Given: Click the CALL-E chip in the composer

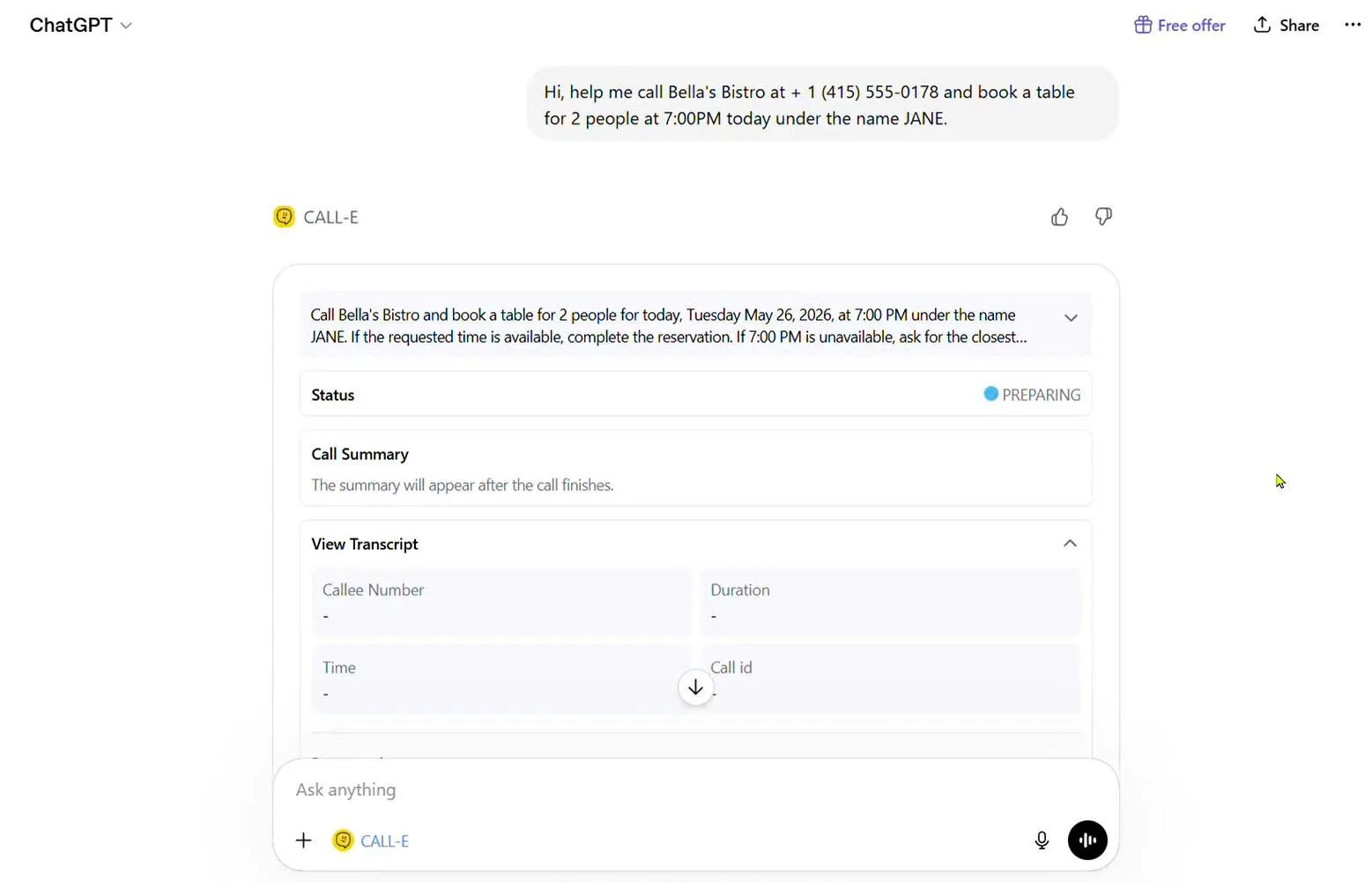Looking at the screenshot, I should click(x=371, y=841).
